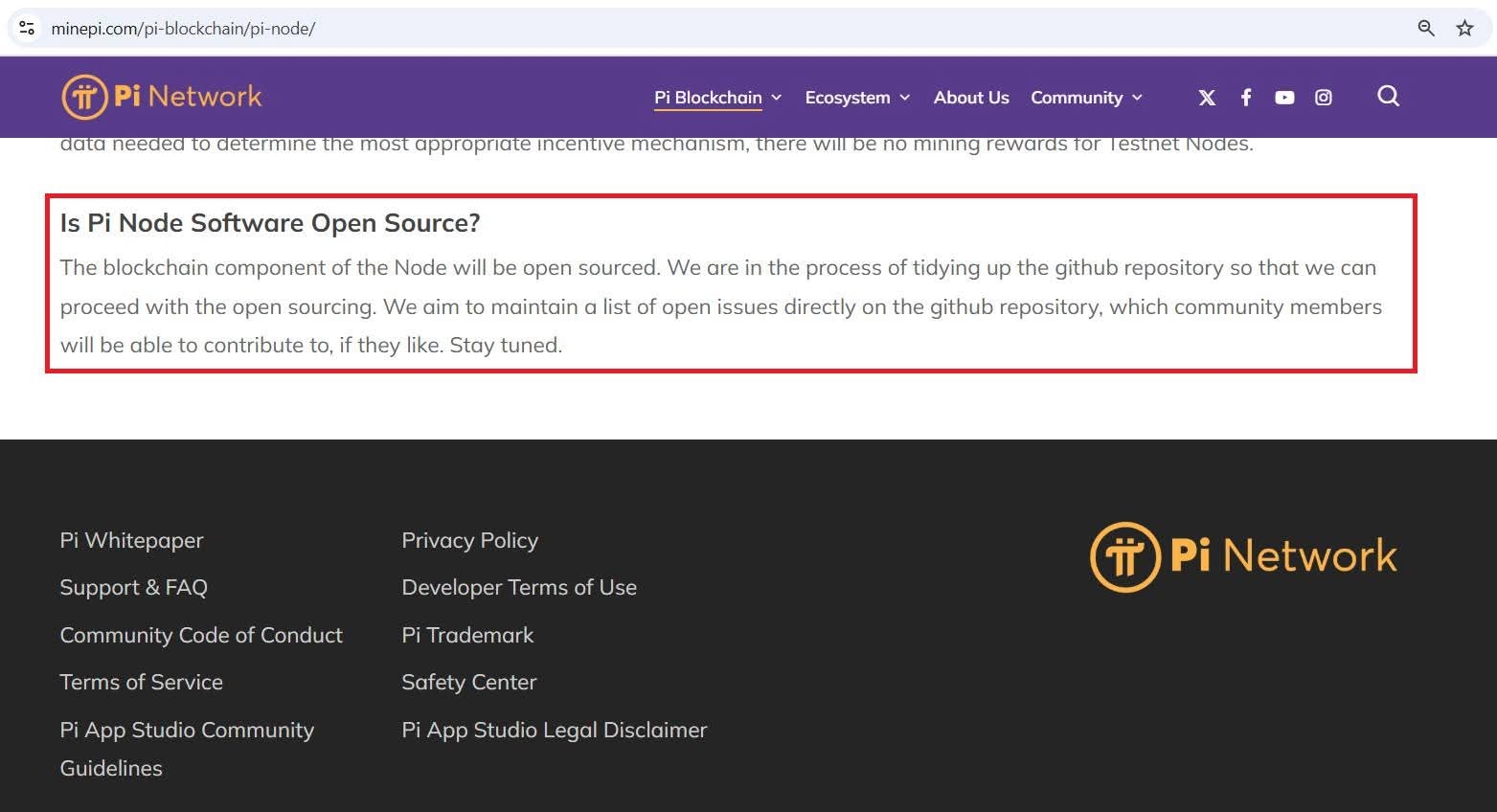Open the Privacy Policy link
This screenshot has width=1497, height=812.
click(469, 540)
